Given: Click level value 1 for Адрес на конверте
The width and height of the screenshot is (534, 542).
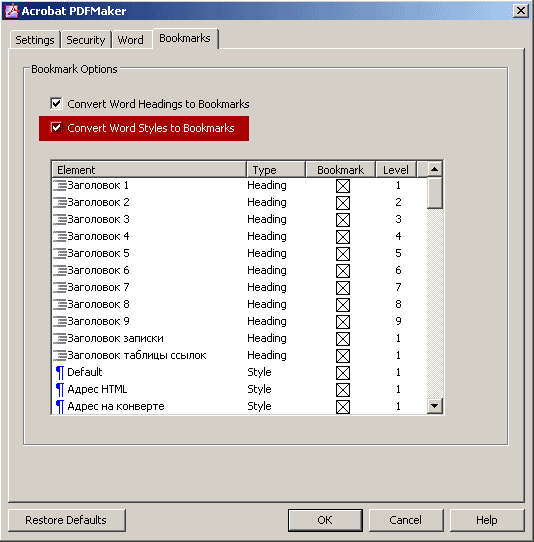Looking at the screenshot, I should tap(398, 406).
